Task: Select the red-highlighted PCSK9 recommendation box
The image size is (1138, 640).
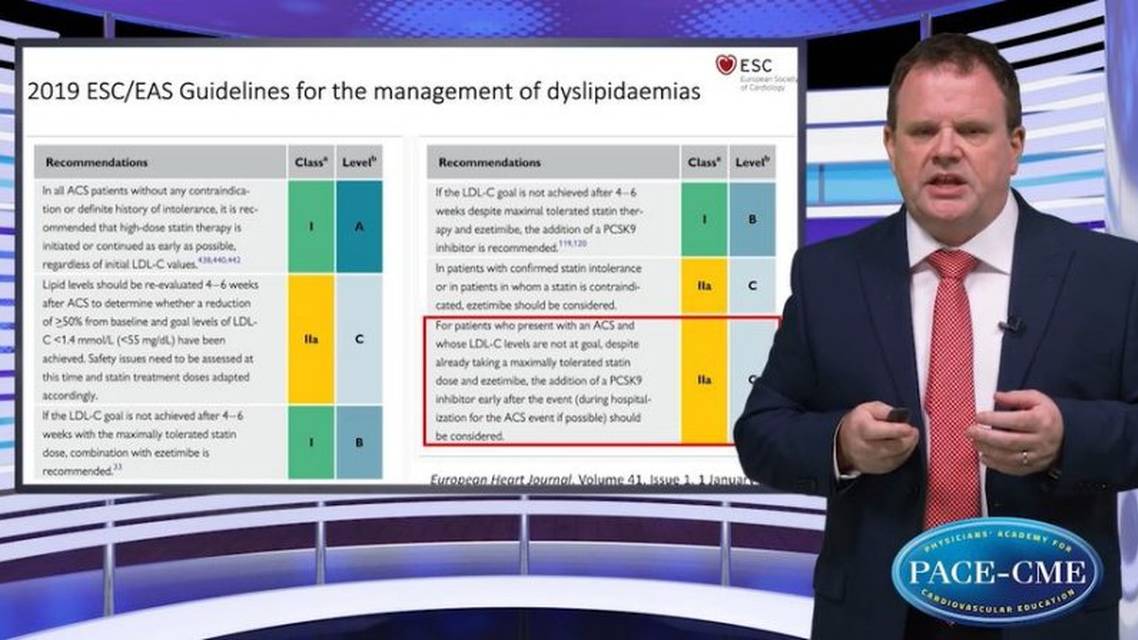Action: pyautogui.click(x=605, y=379)
